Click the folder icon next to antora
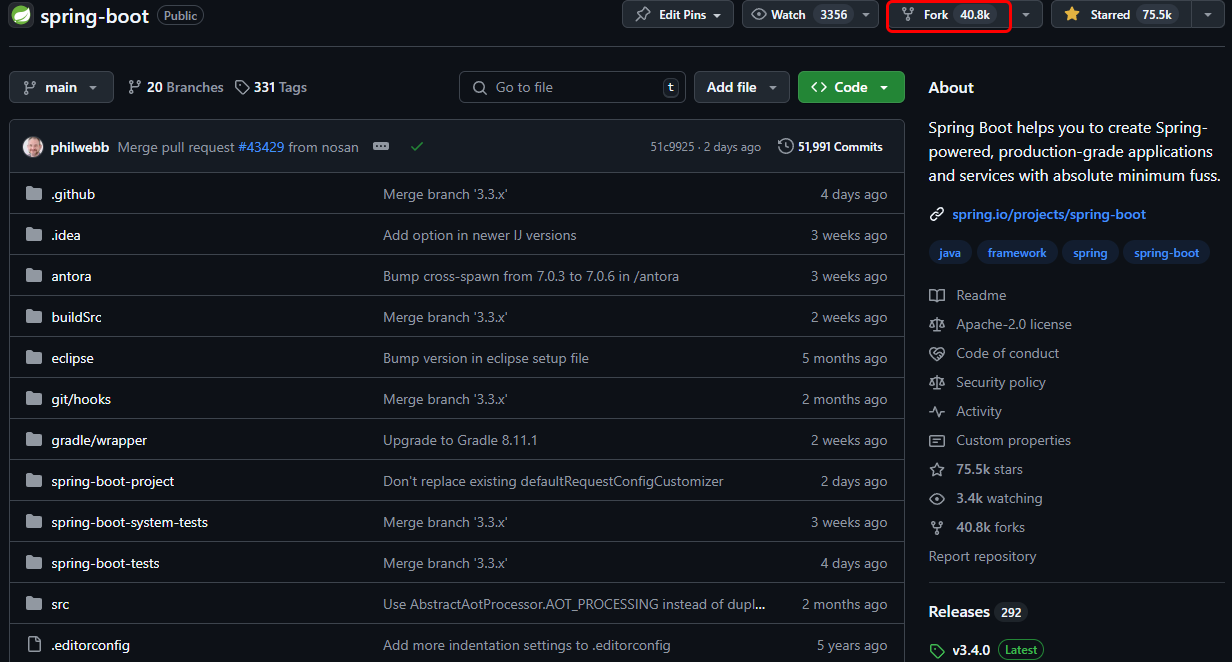This screenshot has height=662, width=1232. tap(34, 276)
